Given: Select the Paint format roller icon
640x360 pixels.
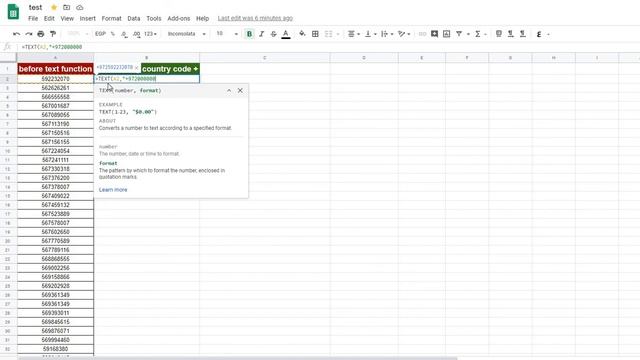Looking at the screenshot, I should pos(53,34).
